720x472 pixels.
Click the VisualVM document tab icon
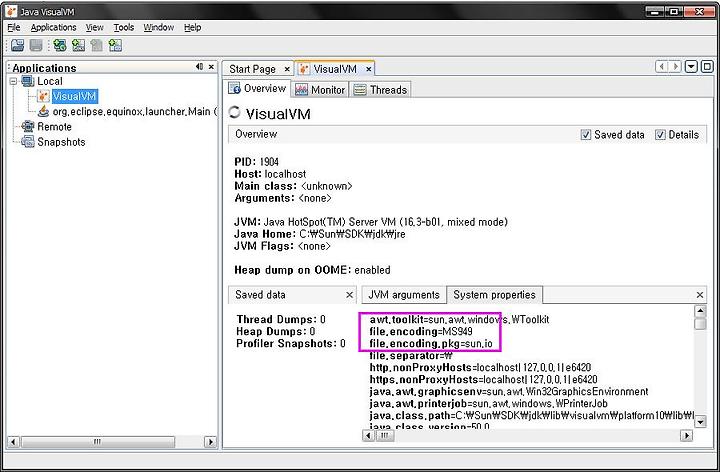click(x=304, y=69)
